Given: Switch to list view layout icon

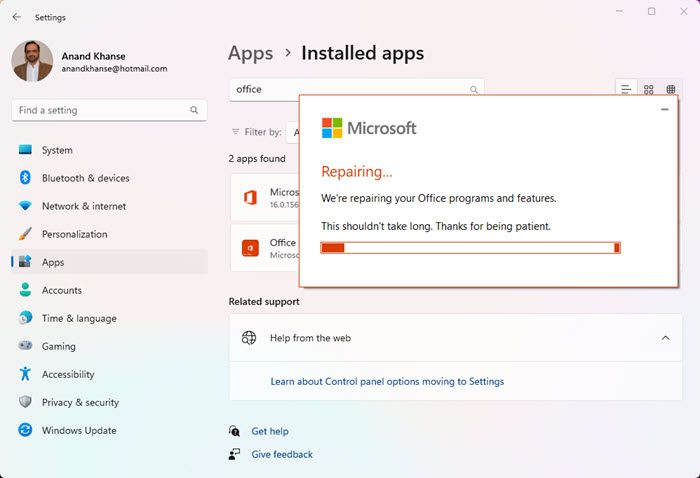Looking at the screenshot, I should (626, 89).
